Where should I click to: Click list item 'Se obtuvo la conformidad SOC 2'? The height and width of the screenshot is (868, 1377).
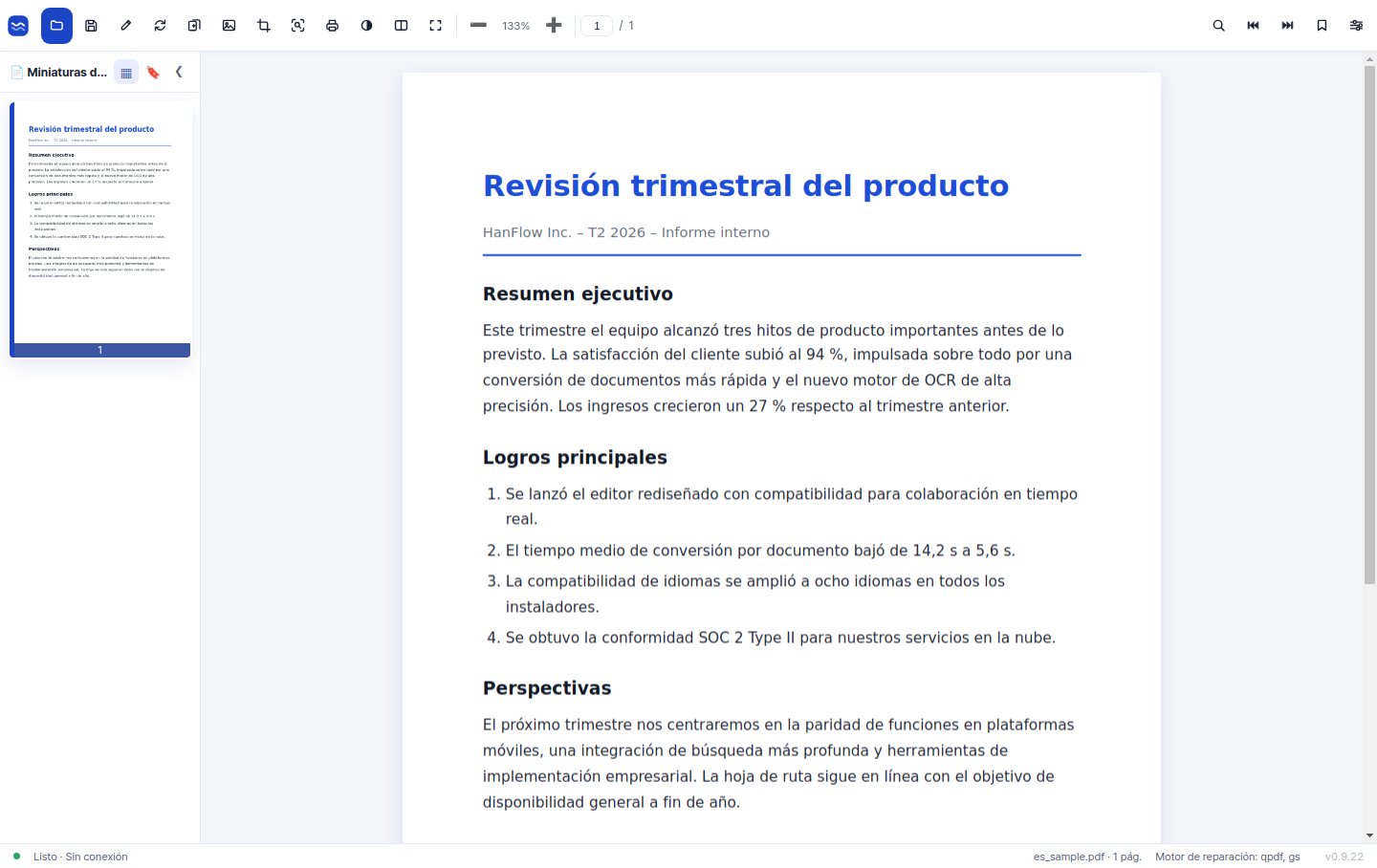(x=780, y=638)
